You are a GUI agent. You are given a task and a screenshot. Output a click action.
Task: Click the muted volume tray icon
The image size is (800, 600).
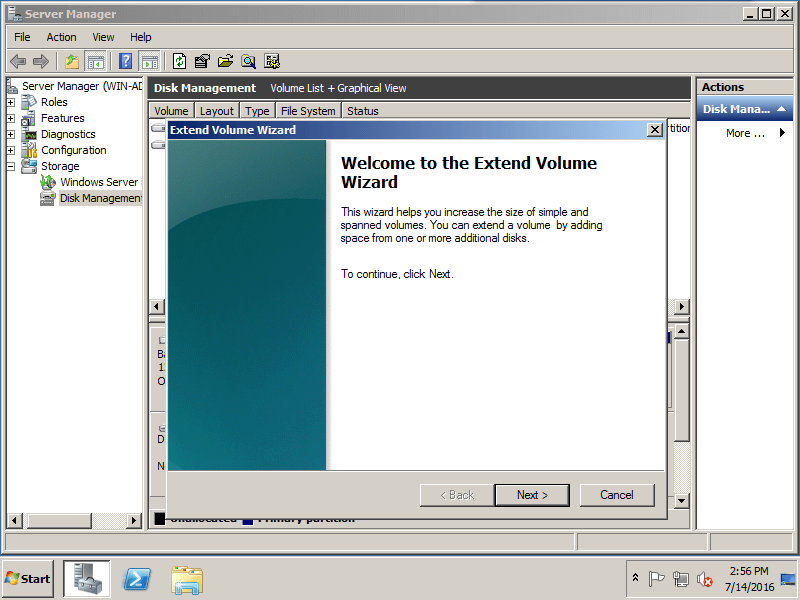705,579
